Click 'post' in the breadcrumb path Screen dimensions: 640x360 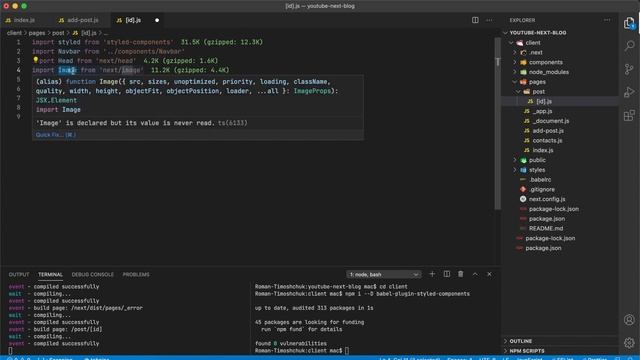click(x=58, y=33)
